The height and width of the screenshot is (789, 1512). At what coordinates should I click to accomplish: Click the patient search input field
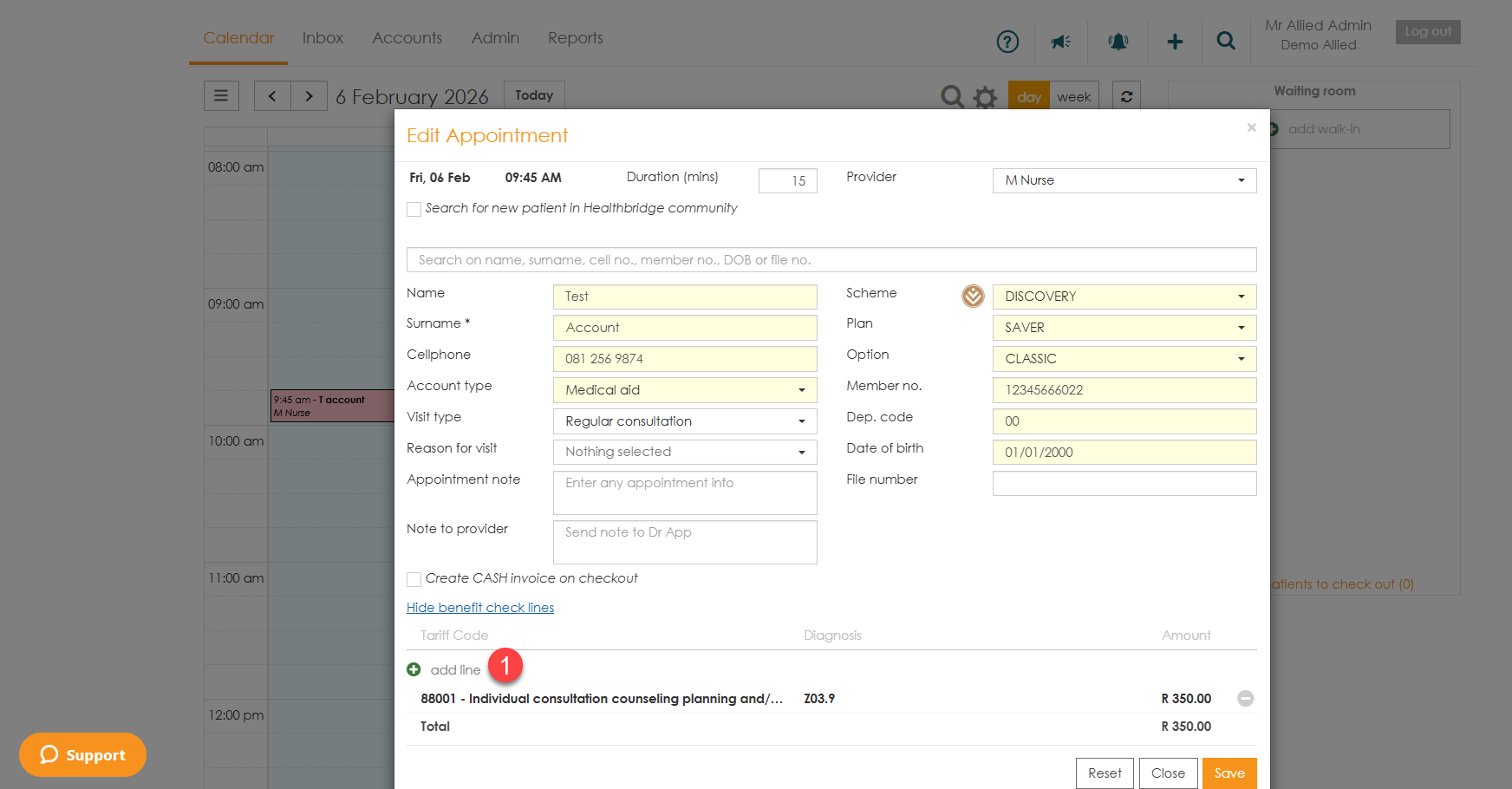(831, 260)
